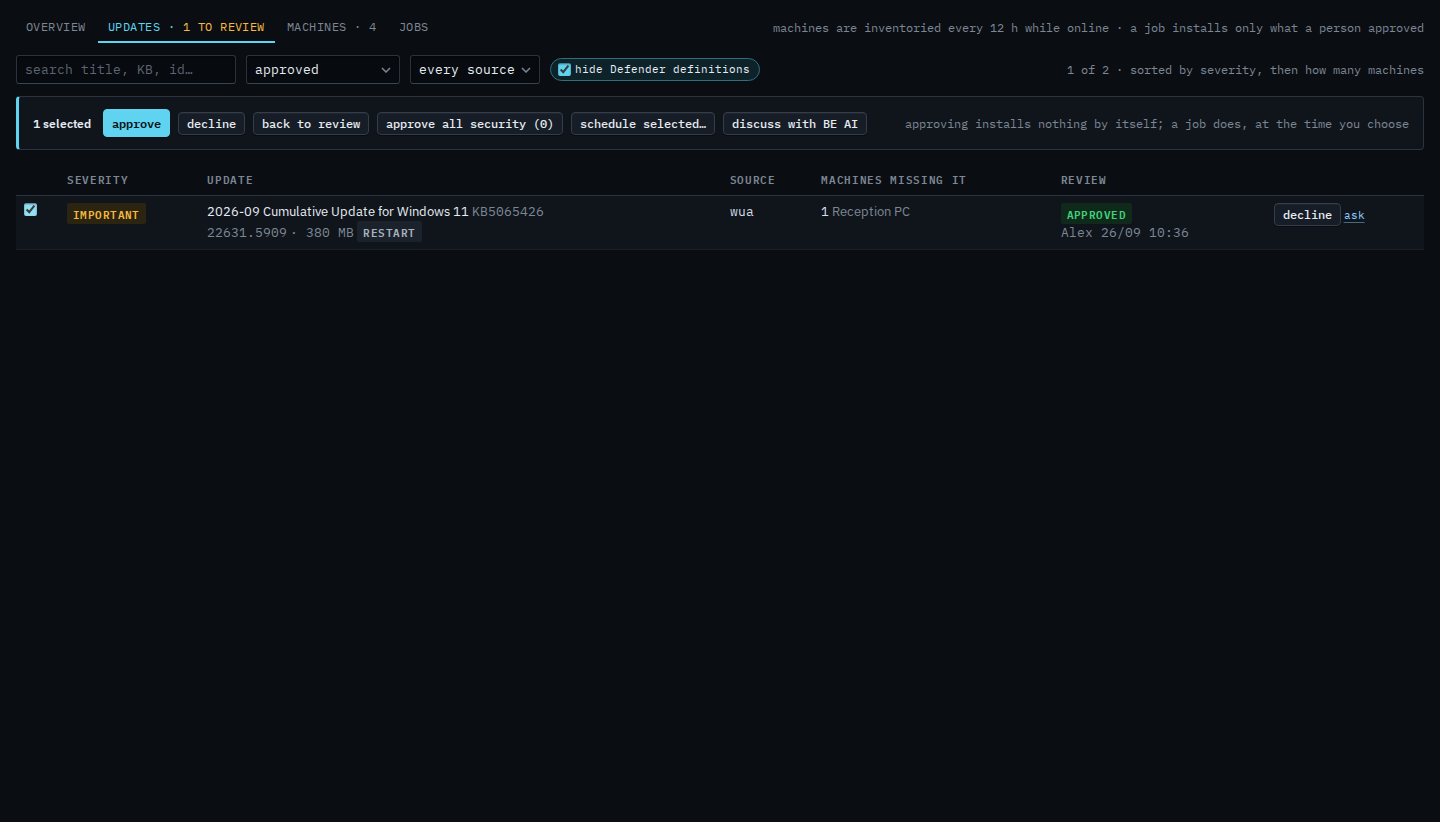Click the IMPORTANT severity badge
The image size is (1440, 822).
pos(106,214)
